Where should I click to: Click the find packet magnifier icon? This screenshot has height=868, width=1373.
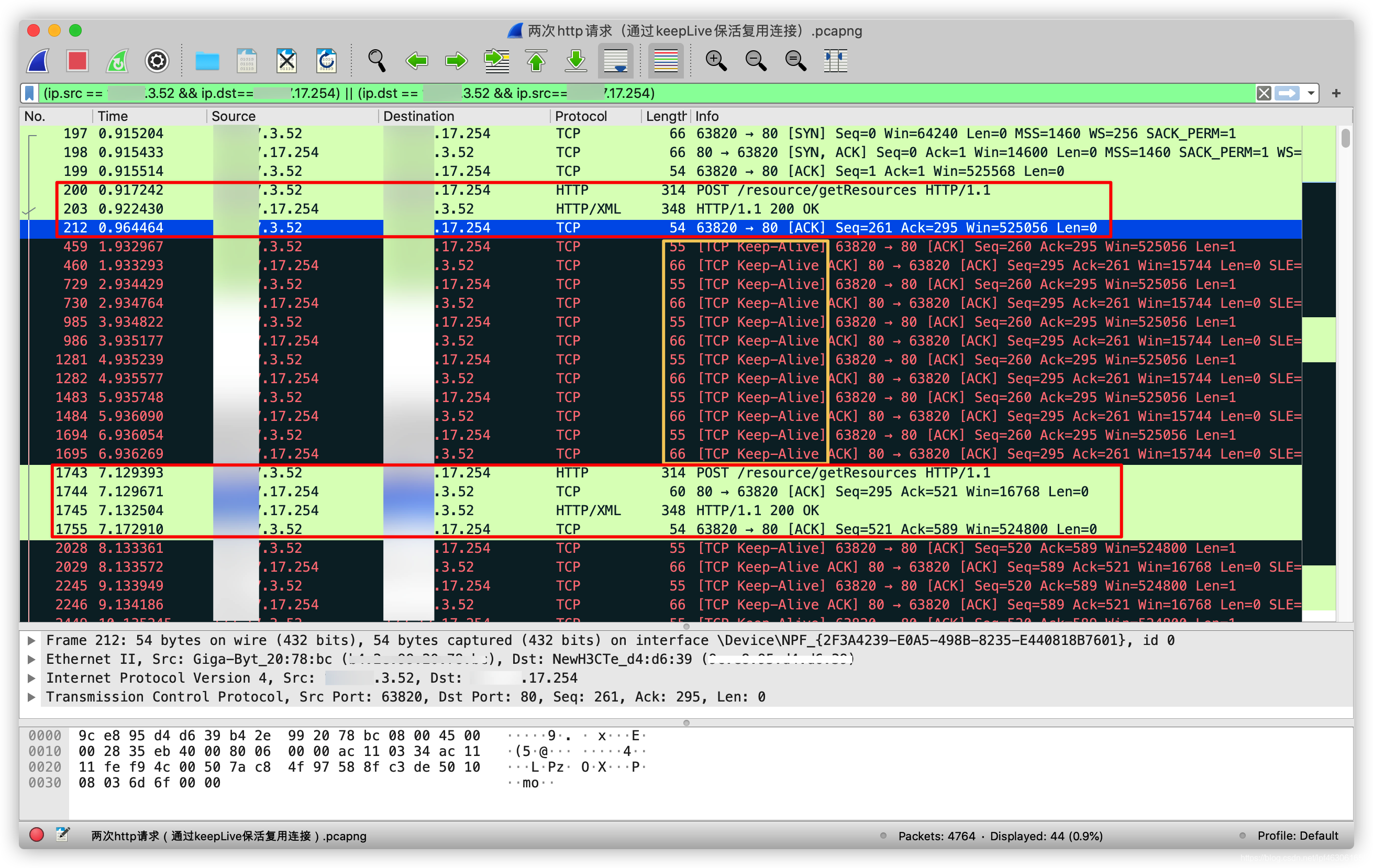[x=377, y=61]
